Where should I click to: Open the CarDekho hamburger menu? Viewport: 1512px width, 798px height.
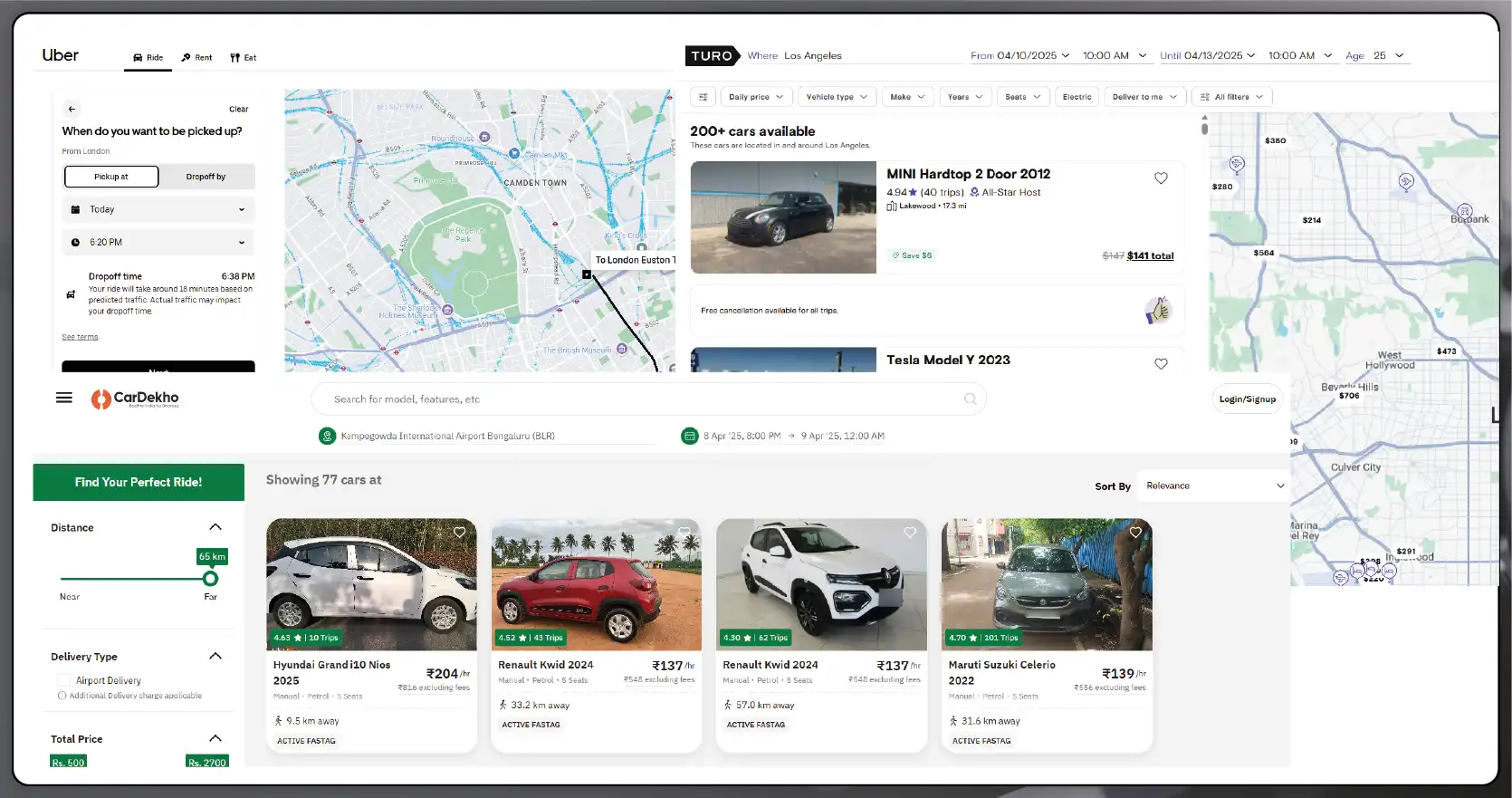[64, 398]
